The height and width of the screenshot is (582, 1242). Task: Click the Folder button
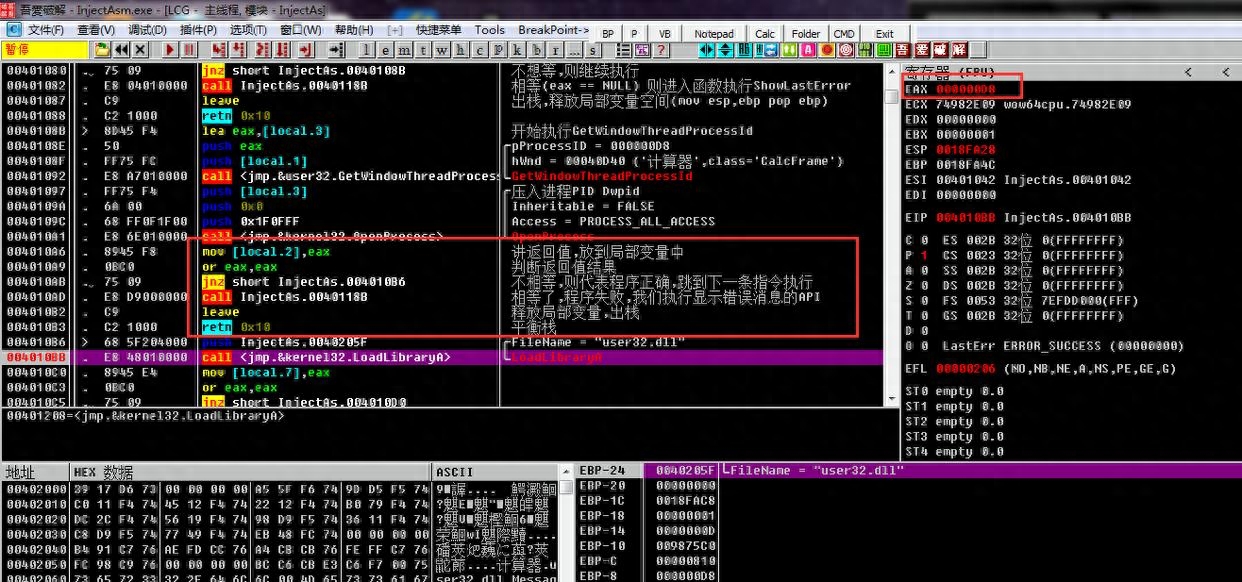[x=806, y=33]
